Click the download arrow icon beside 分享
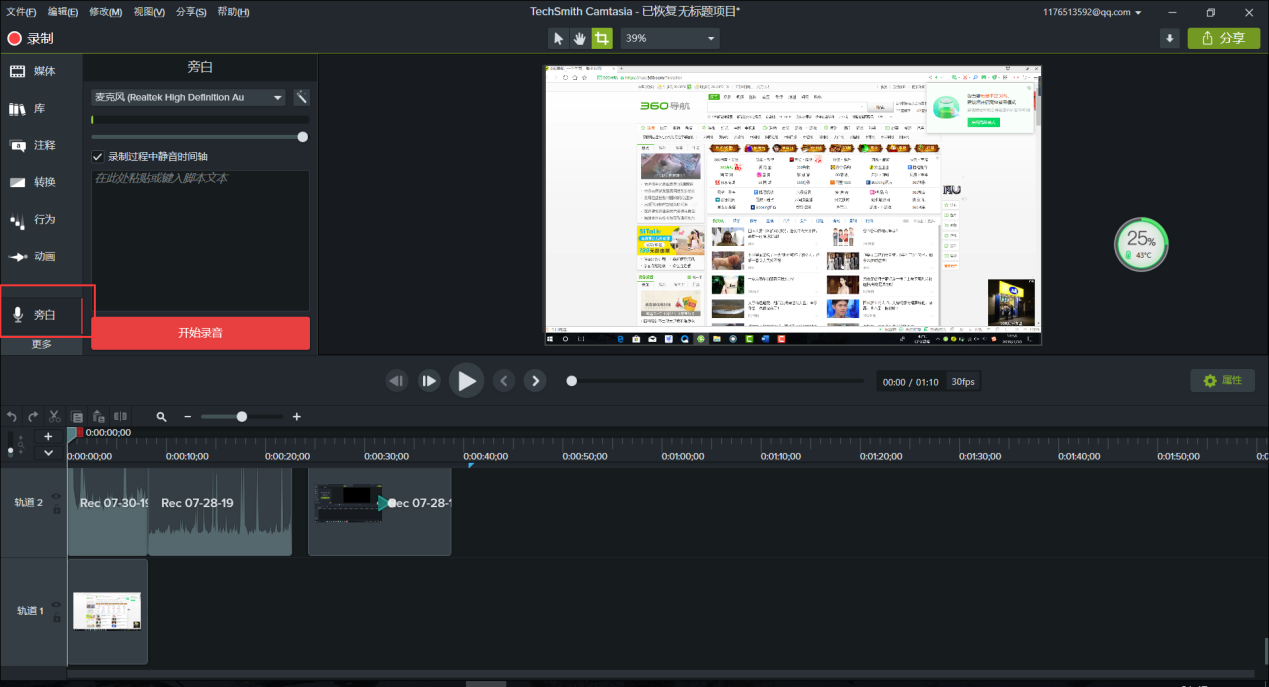1269x687 pixels. click(x=1169, y=38)
